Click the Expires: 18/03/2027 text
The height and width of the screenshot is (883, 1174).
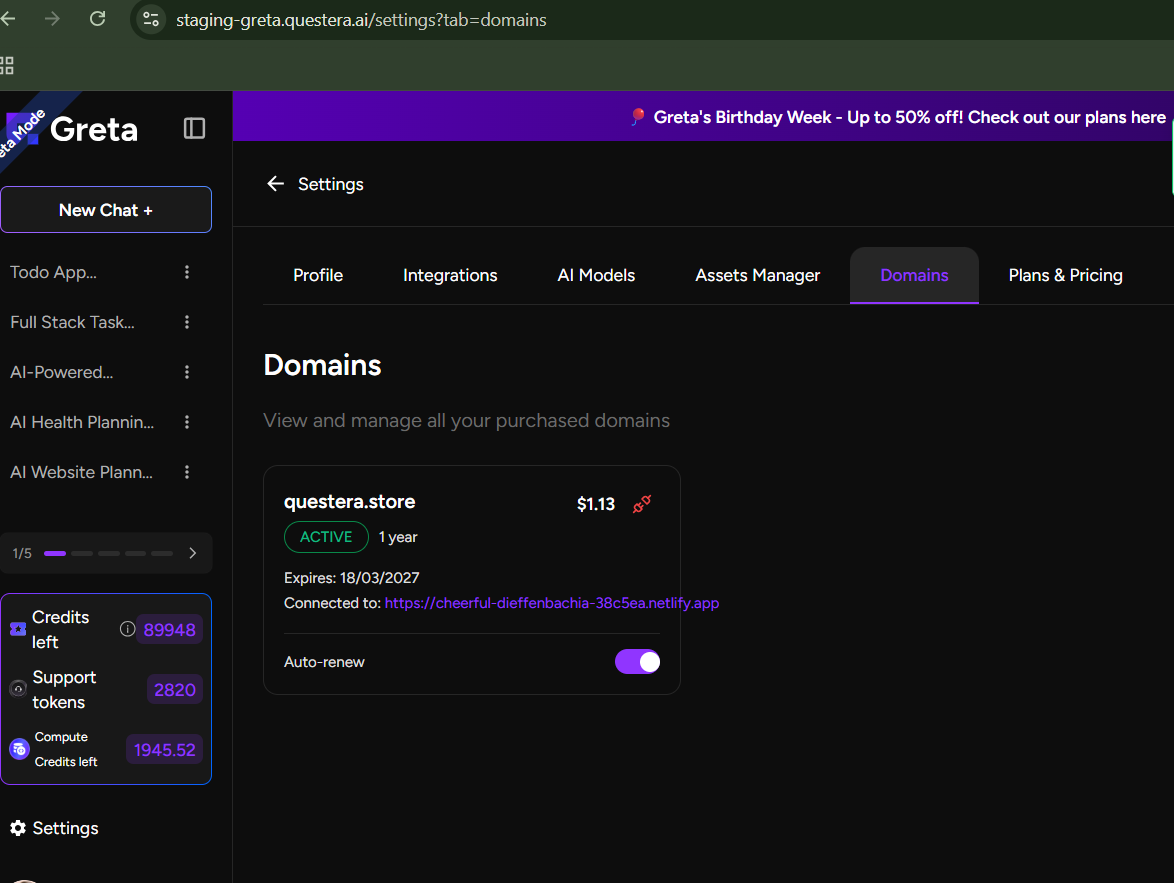(352, 578)
